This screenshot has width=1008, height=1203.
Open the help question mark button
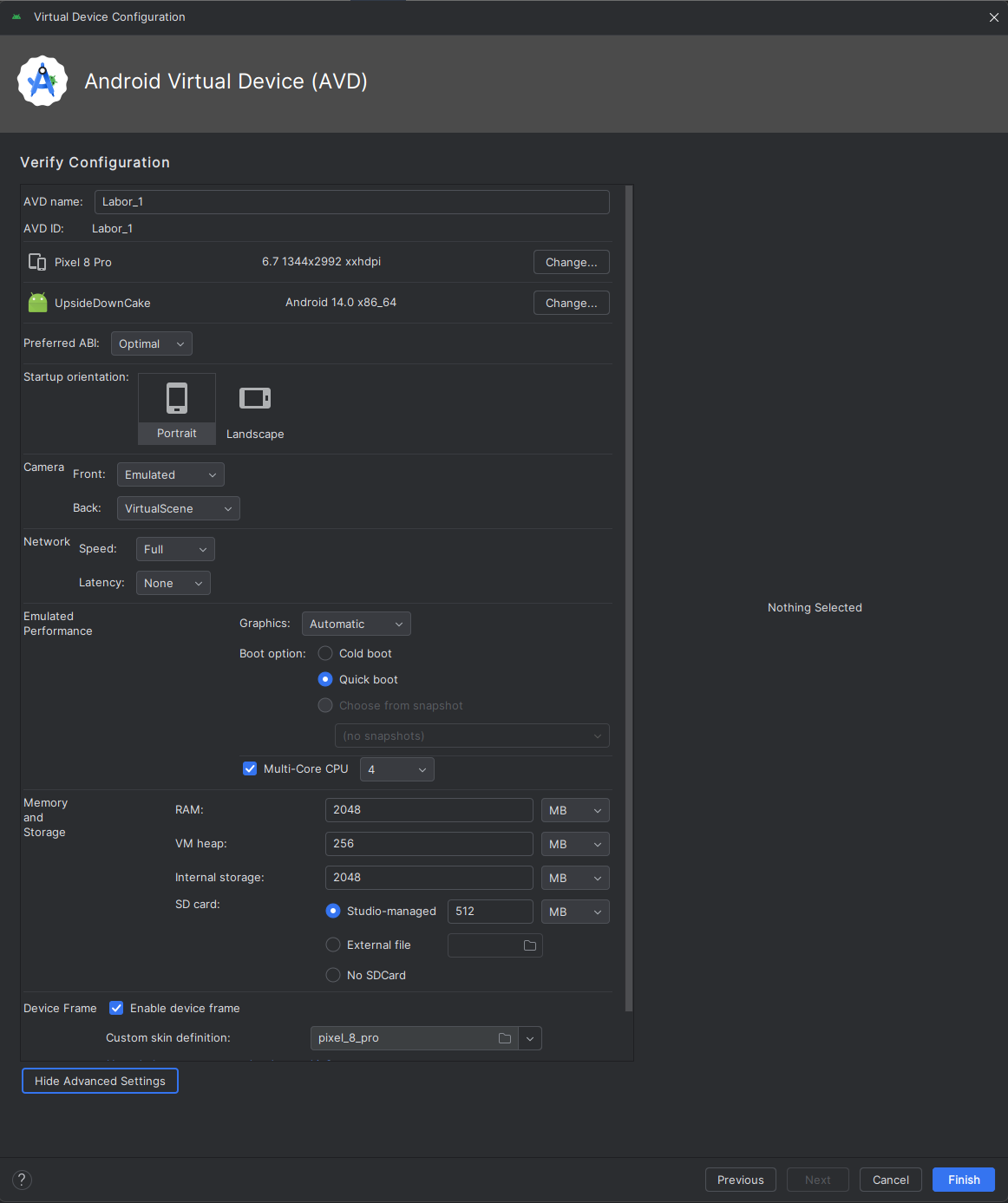(x=23, y=1180)
